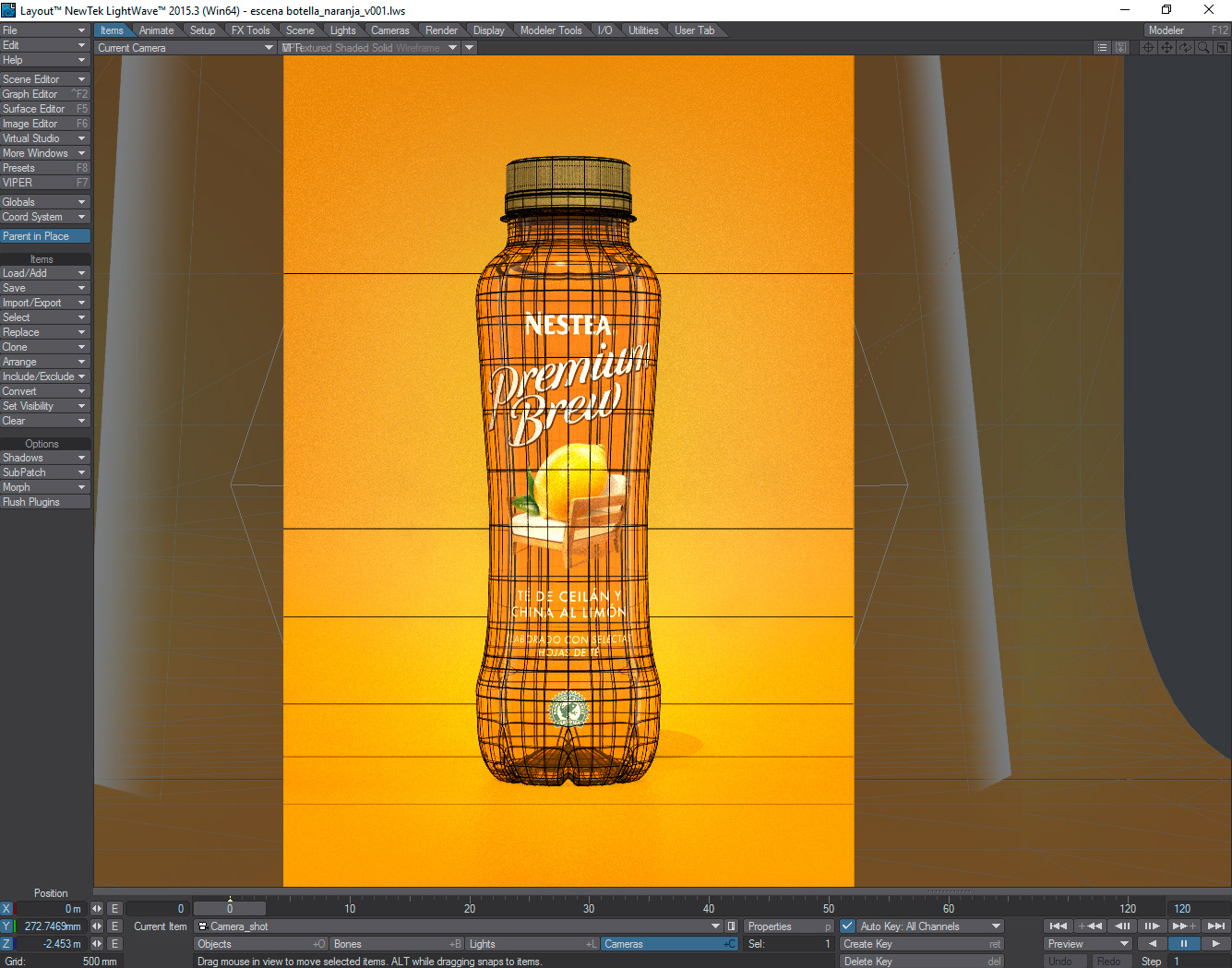The width and height of the screenshot is (1232, 968).
Task: Click the Step value field
Action: pyautogui.click(x=1199, y=962)
